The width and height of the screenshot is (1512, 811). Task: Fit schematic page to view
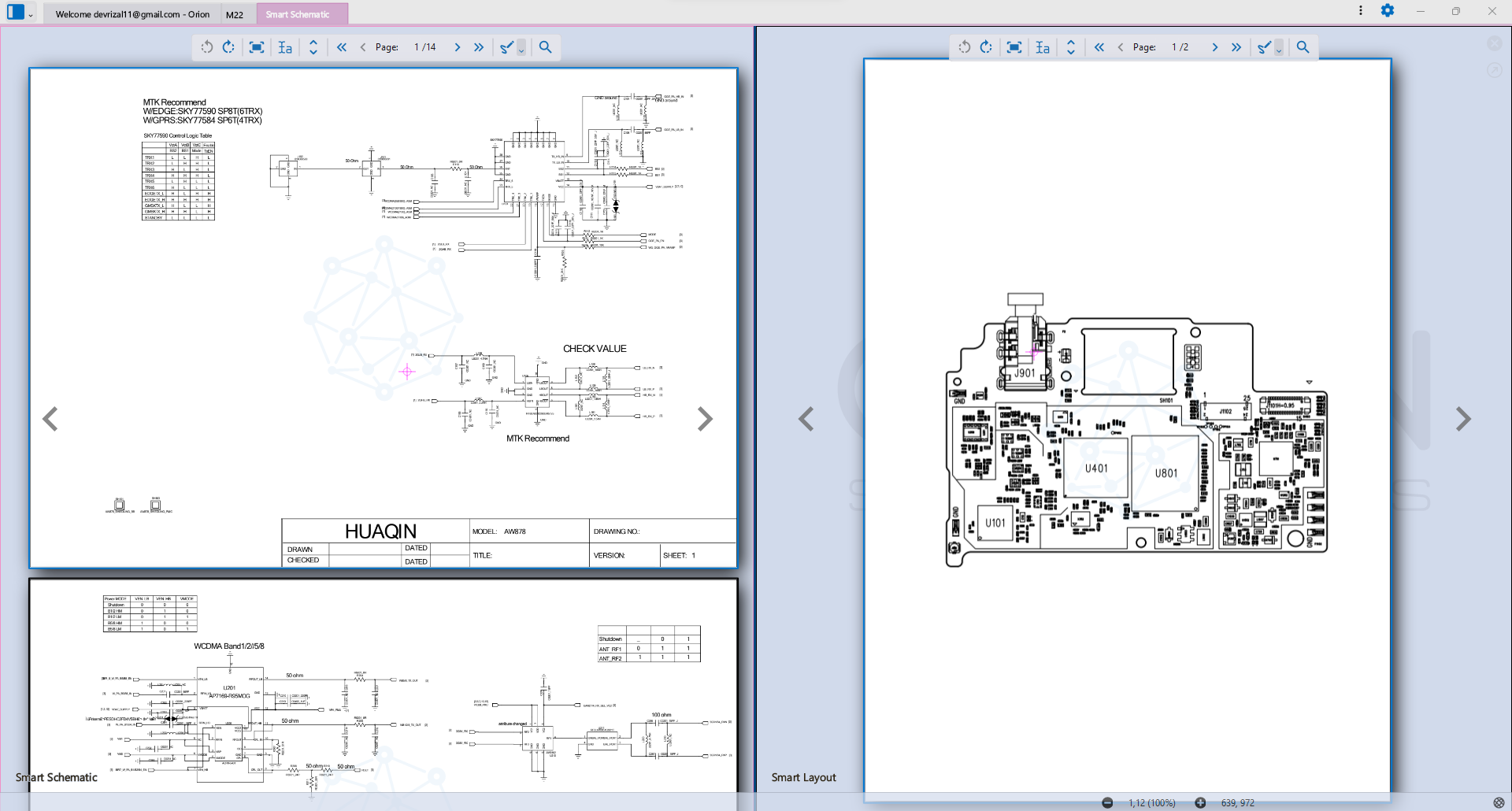coord(257,47)
